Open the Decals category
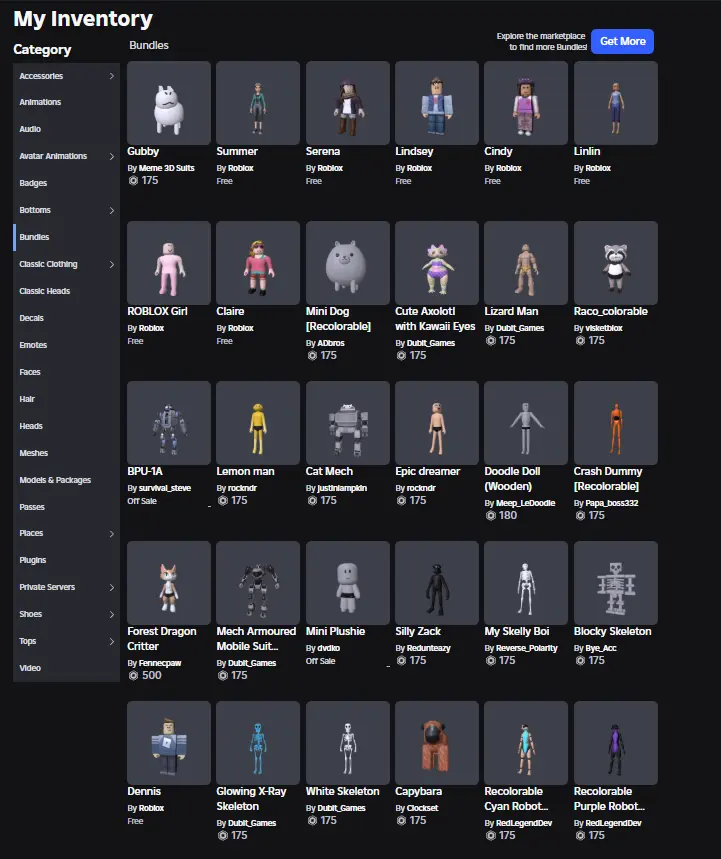Viewport: 721px width, 859px height. pyautogui.click(x=66, y=318)
